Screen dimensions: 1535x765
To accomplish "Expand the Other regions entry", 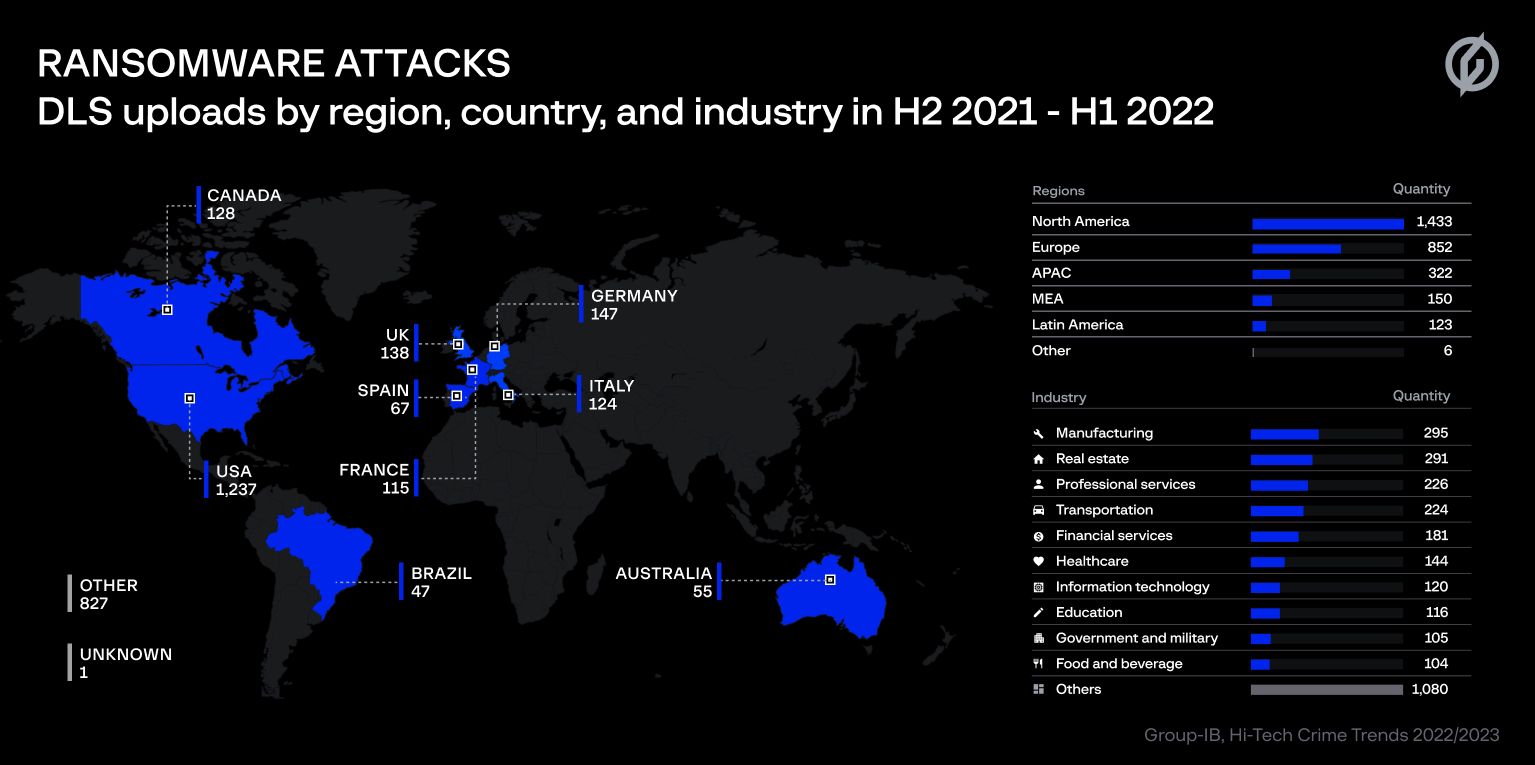I will click(x=1051, y=351).
